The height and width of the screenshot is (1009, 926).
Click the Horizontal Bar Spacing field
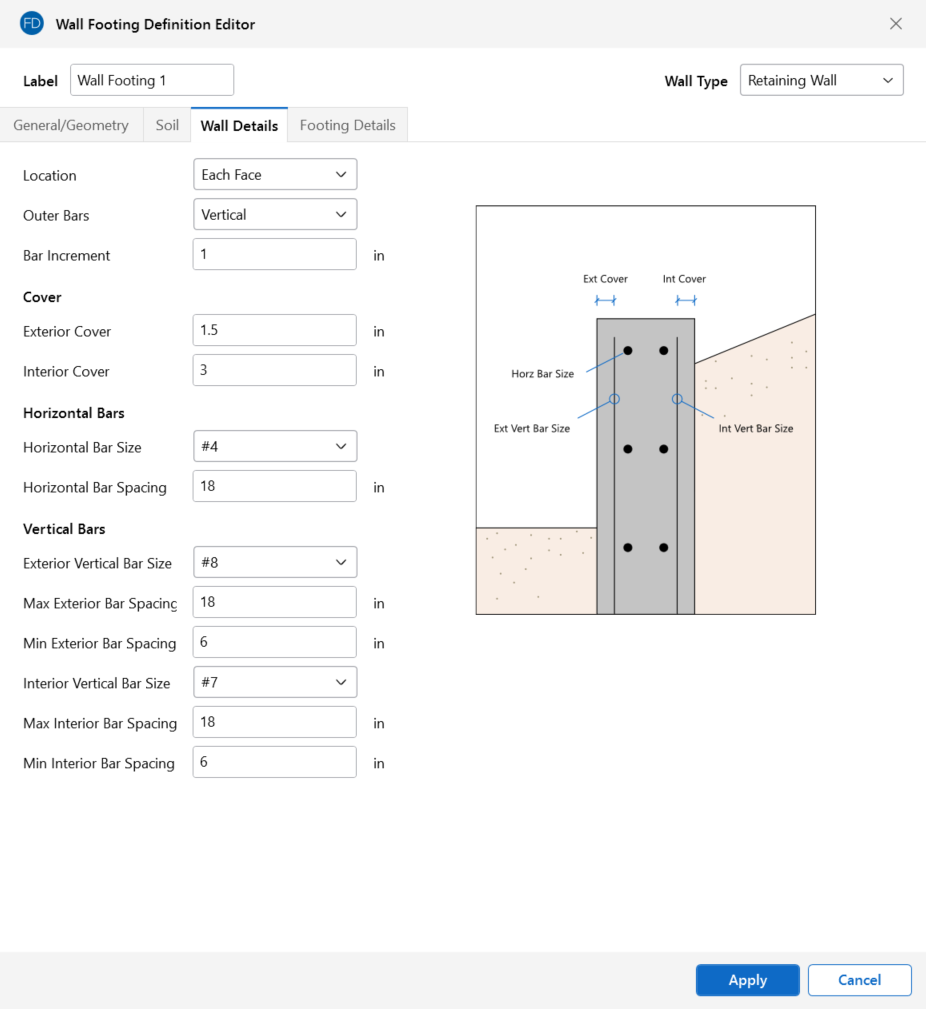275,487
